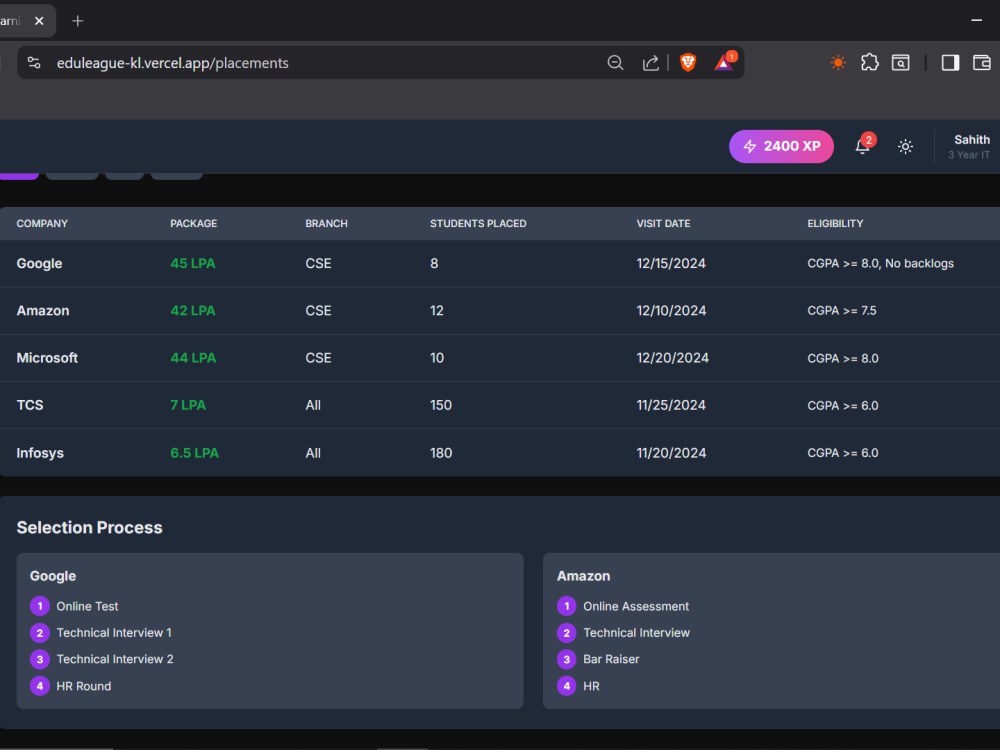Screen dimensions: 1000x750
Task: Click the 12/15/2024 visit date
Action: [671, 263]
